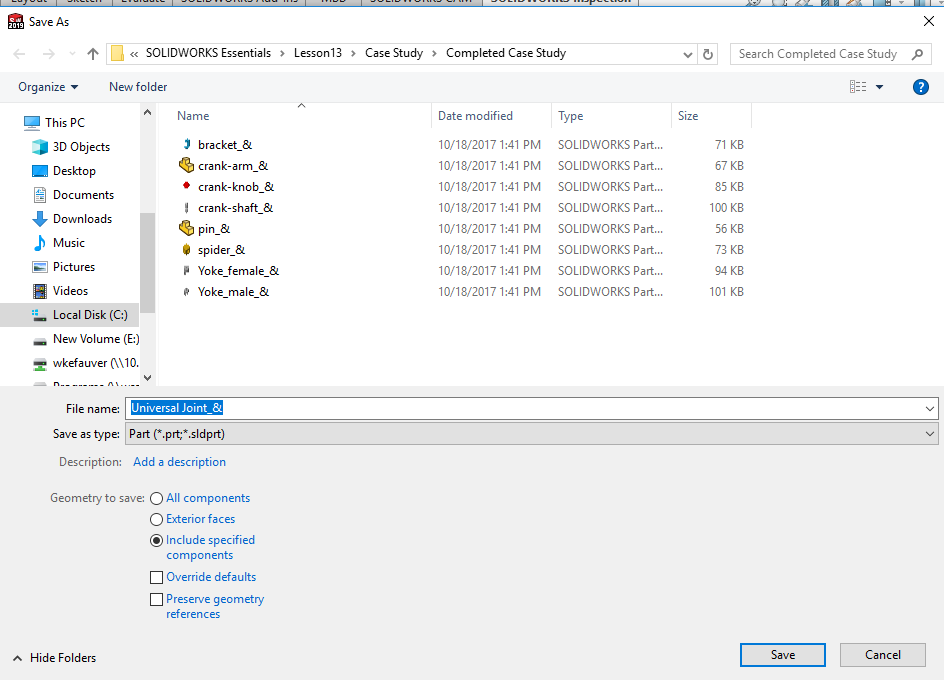Enable Override defaults checkbox

pyautogui.click(x=157, y=578)
